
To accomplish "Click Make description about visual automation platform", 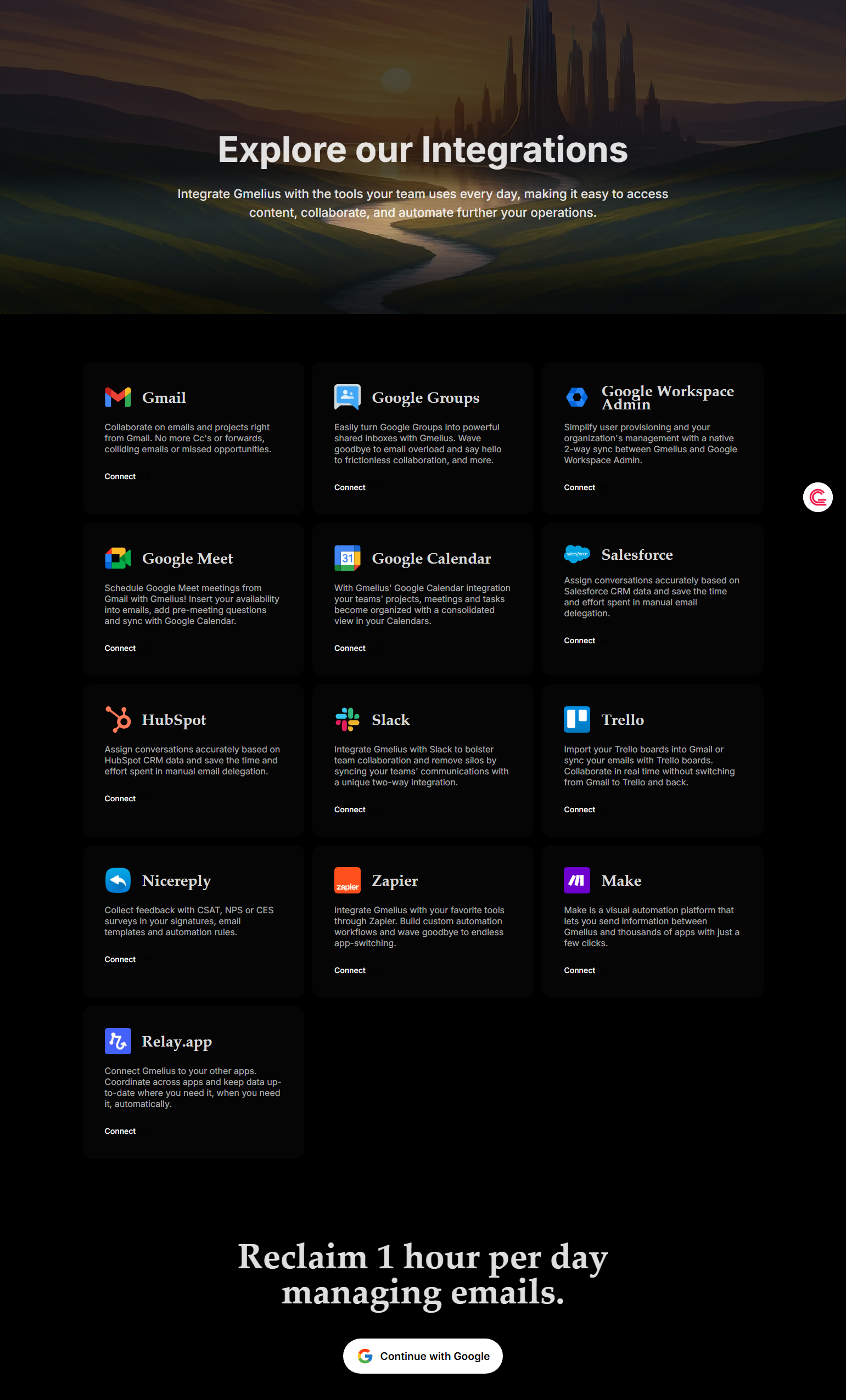I will [x=652, y=927].
